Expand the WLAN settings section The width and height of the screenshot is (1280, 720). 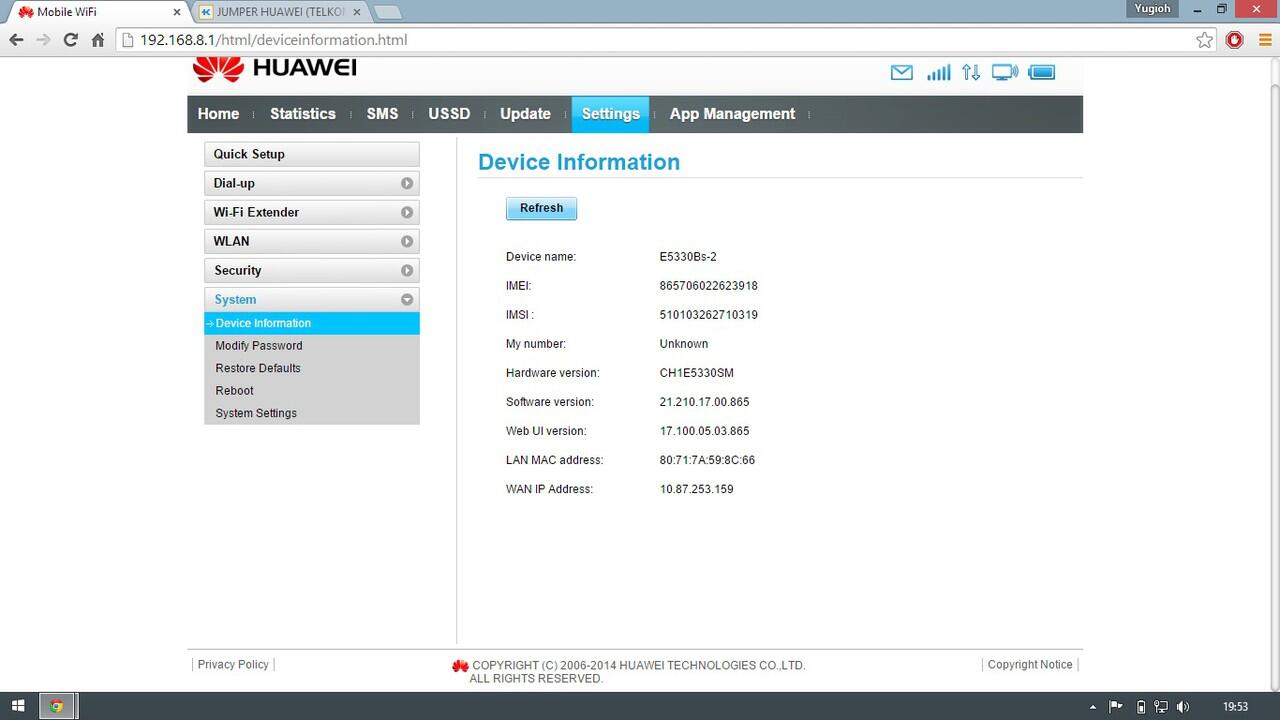(311, 241)
